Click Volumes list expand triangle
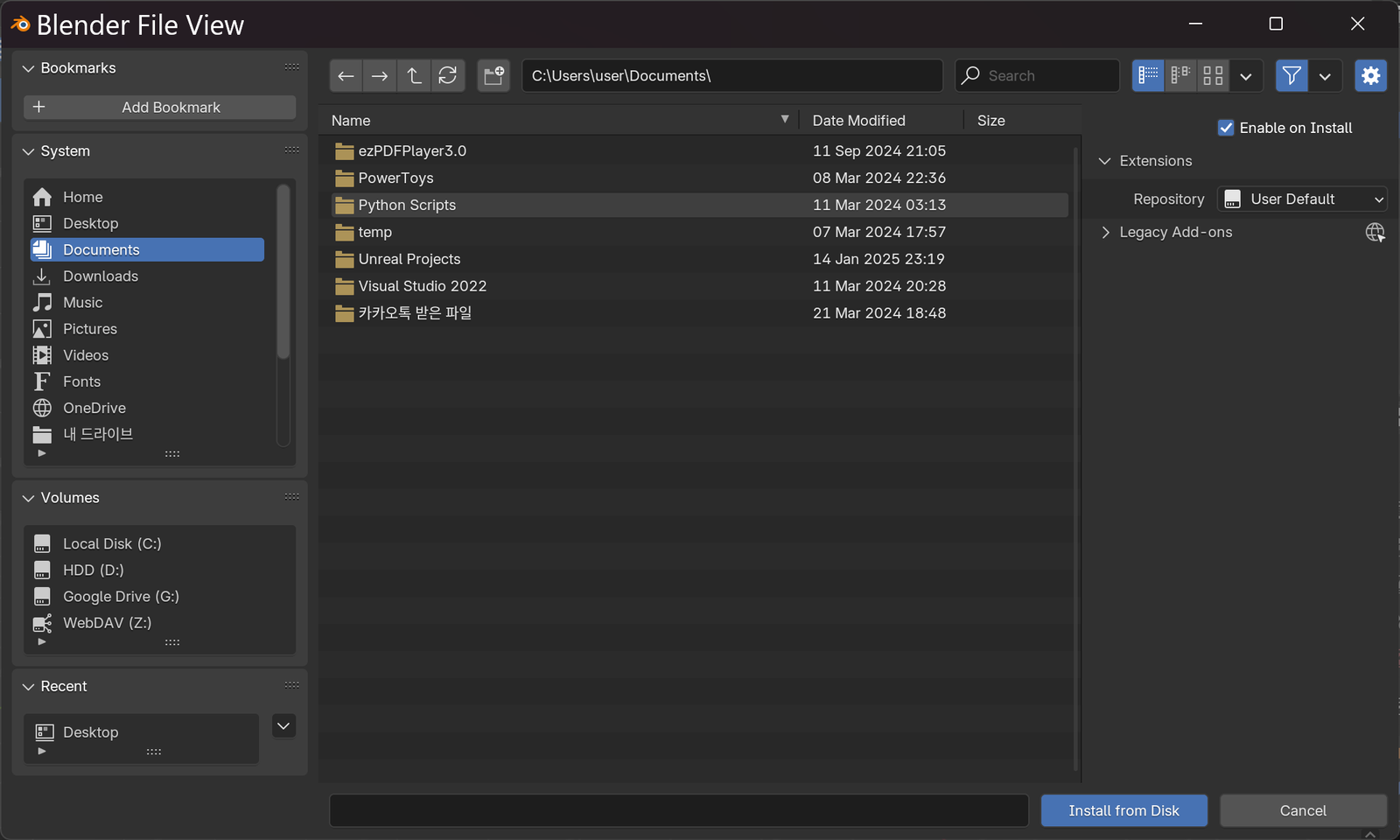The image size is (1400, 840). click(x=41, y=642)
